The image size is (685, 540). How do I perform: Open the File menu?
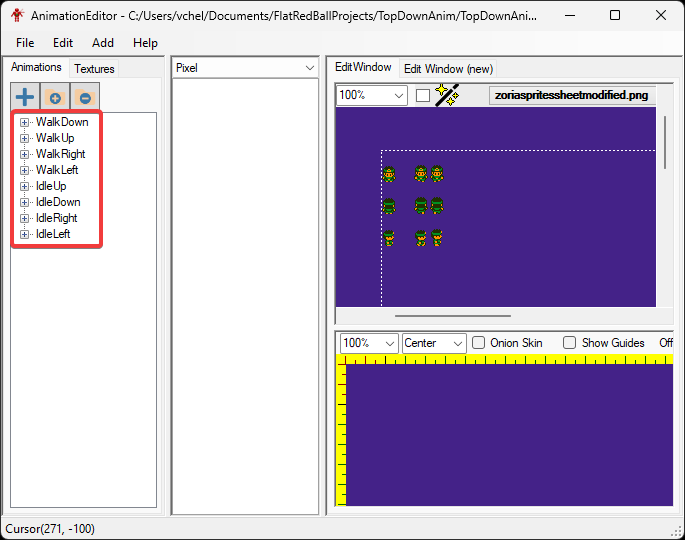pos(25,43)
